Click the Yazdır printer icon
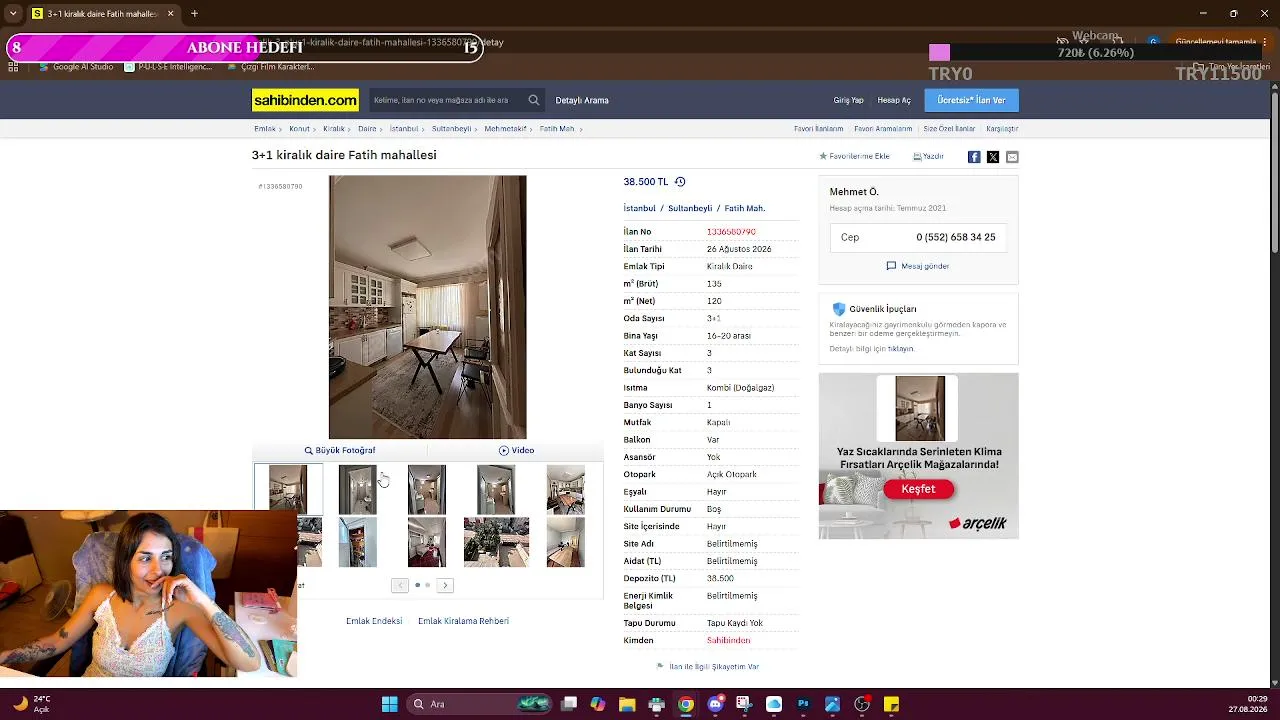This screenshot has height=720, width=1280. (917, 157)
